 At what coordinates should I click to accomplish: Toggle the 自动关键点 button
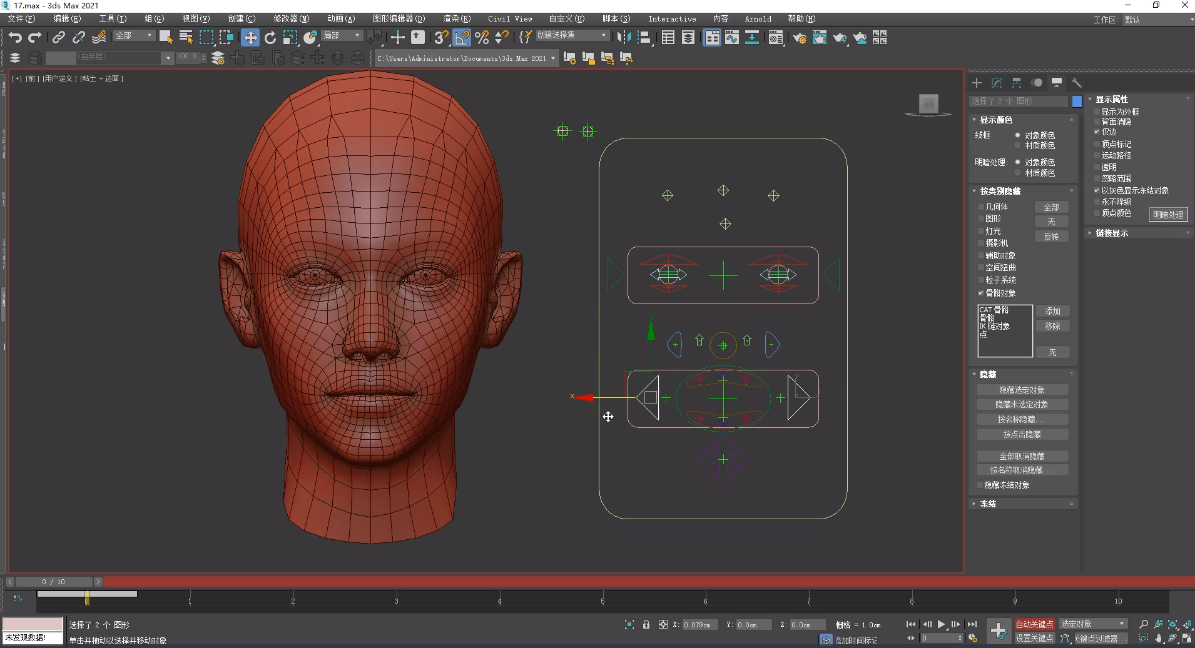point(1034,624)
